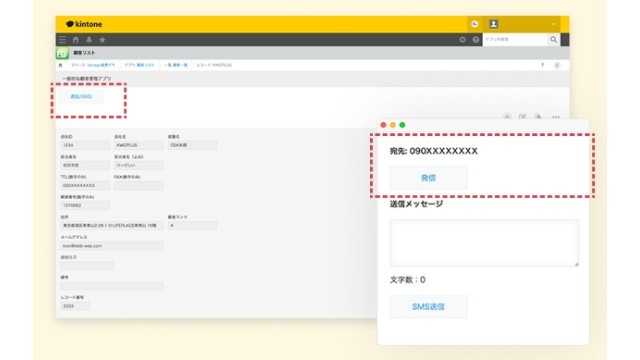Click the address field value

[112, 225]
